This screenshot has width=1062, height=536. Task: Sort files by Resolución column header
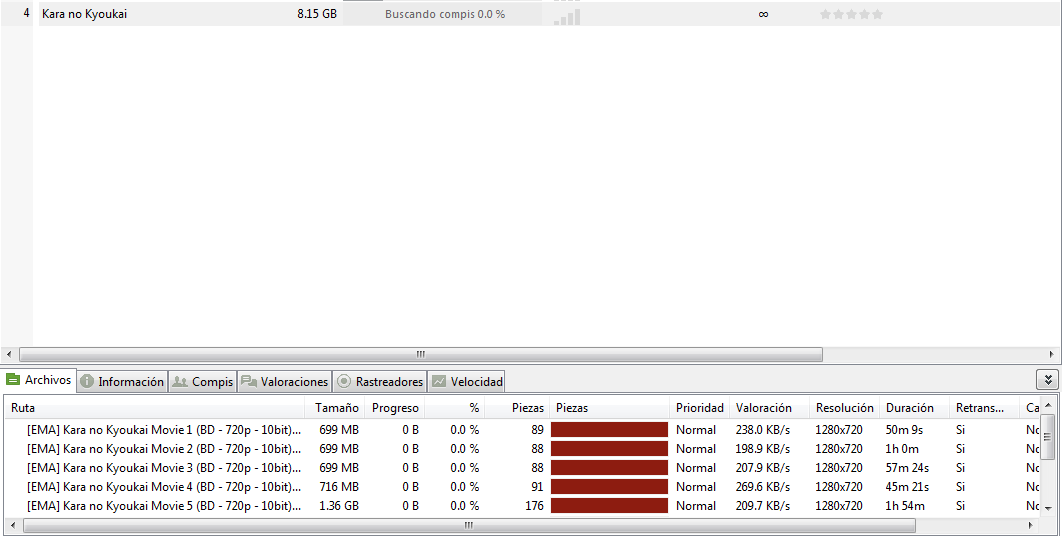[845, 408]
